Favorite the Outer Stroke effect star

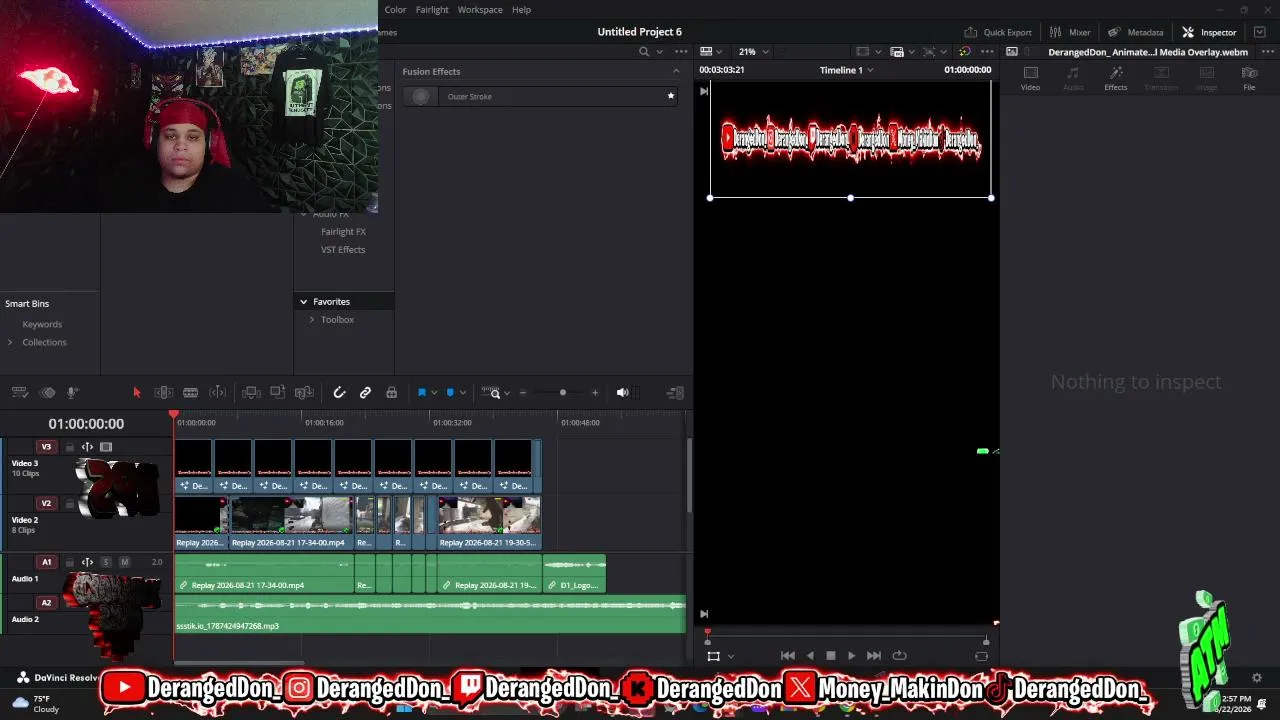click(x=671, y=96)
